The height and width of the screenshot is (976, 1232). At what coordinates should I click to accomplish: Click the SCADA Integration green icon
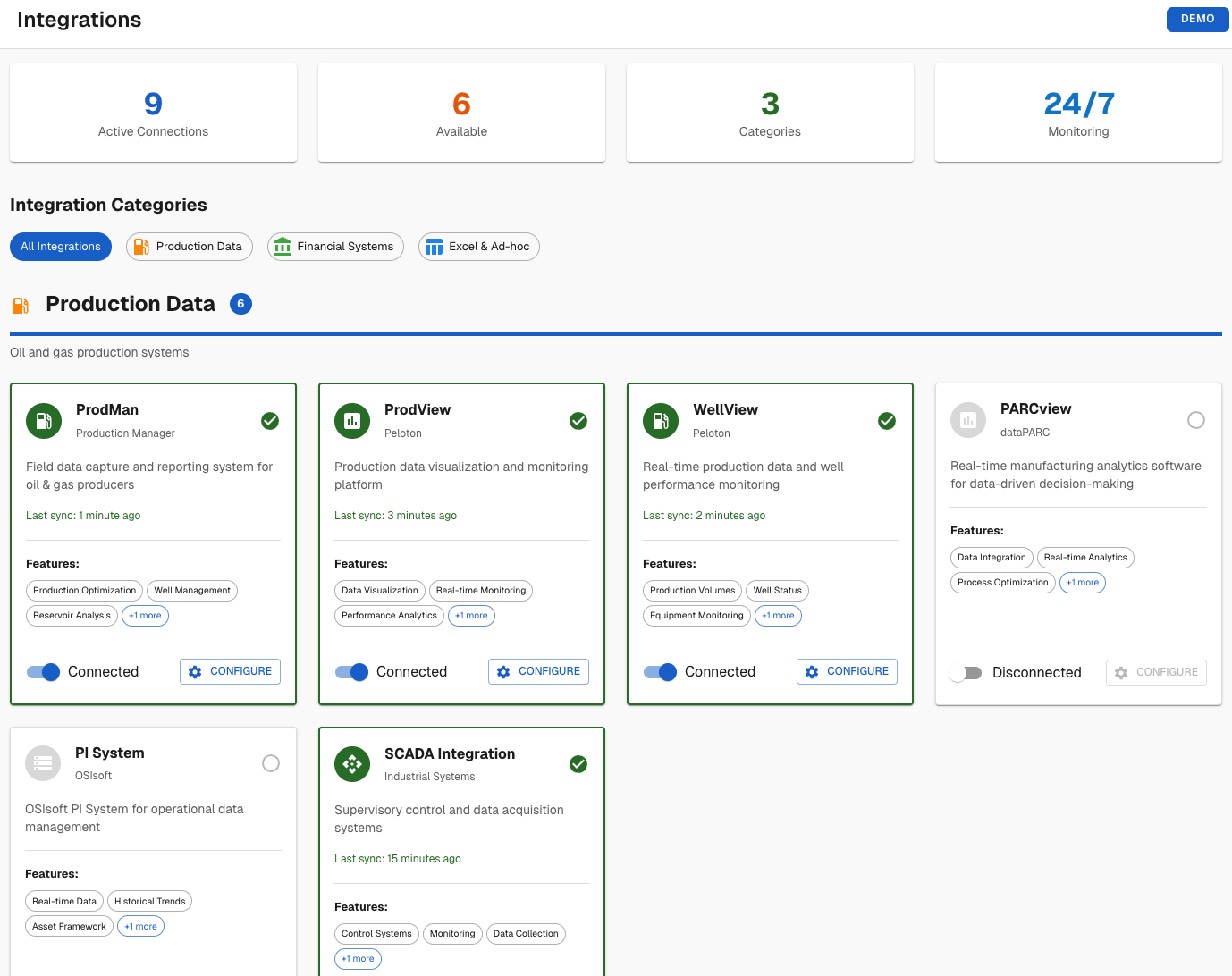tap(351, 764)
